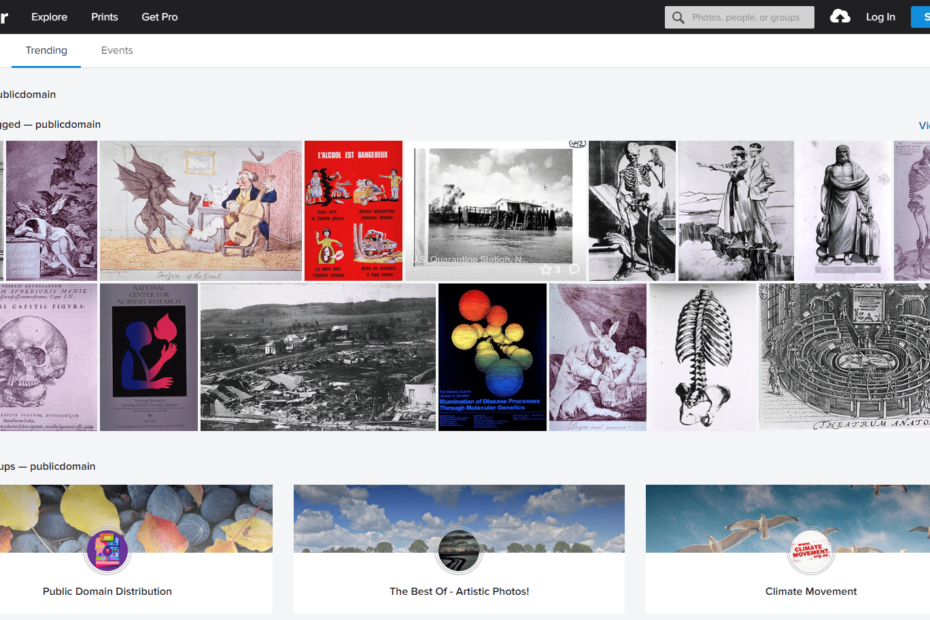Click The Best Of group's circular avatar

click(458, 551)
